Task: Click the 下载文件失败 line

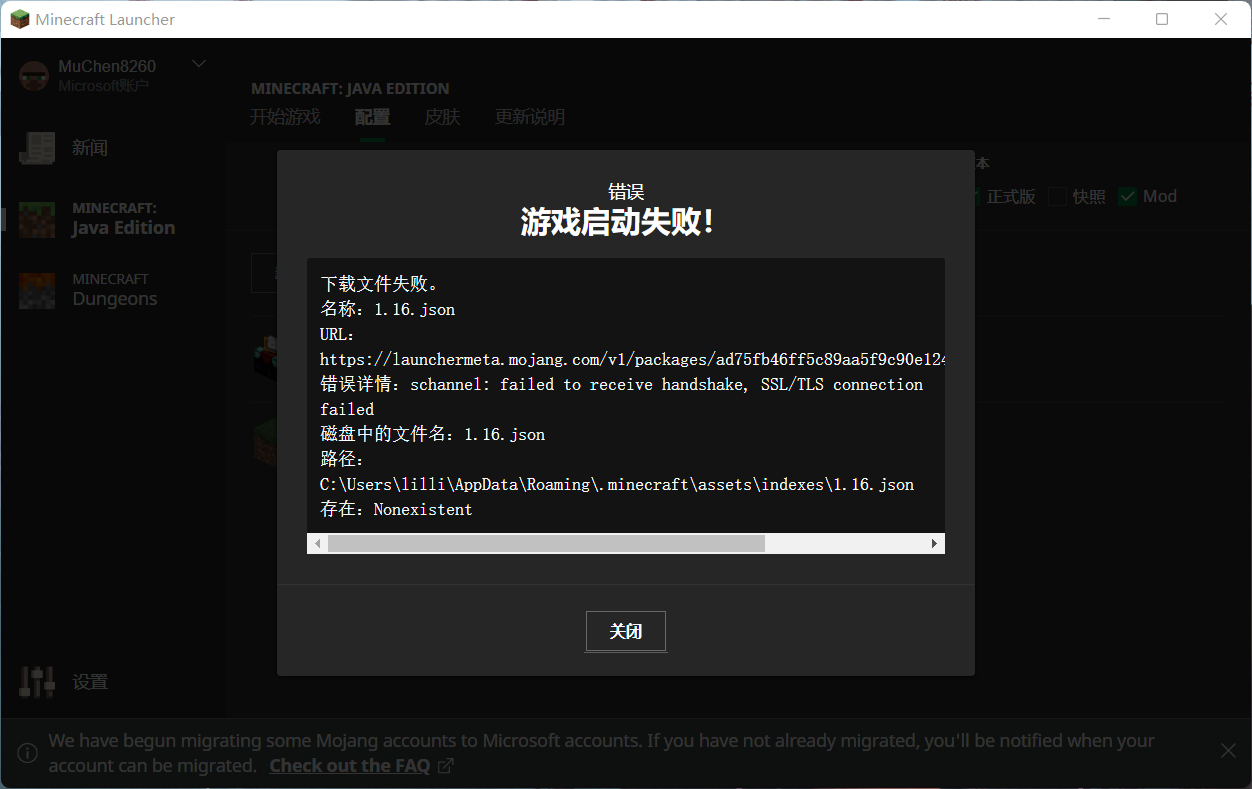Action: 379,284
